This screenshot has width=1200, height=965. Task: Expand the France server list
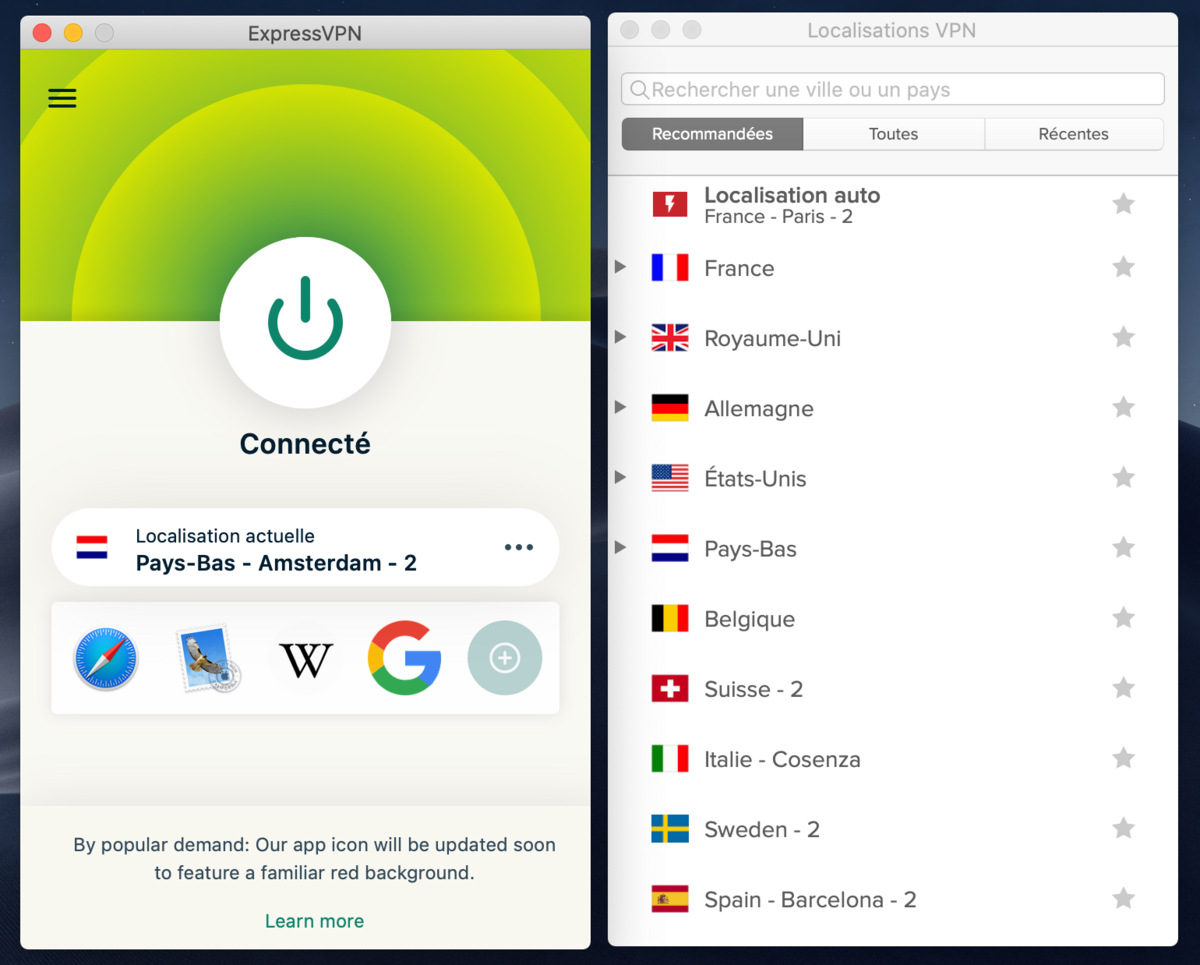[x=620, y=267]
